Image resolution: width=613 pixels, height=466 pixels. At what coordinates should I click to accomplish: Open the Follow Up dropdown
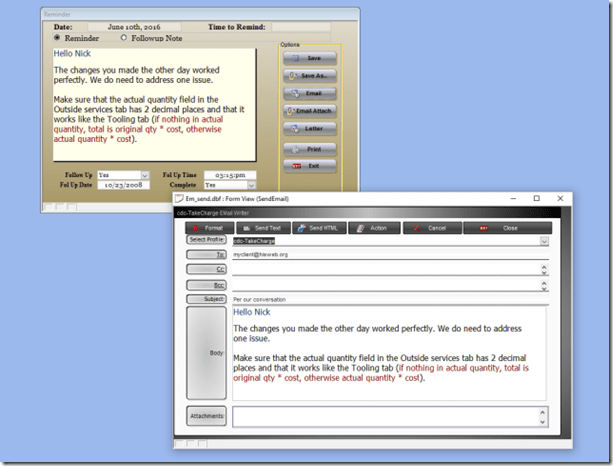(x=145, y=175)
